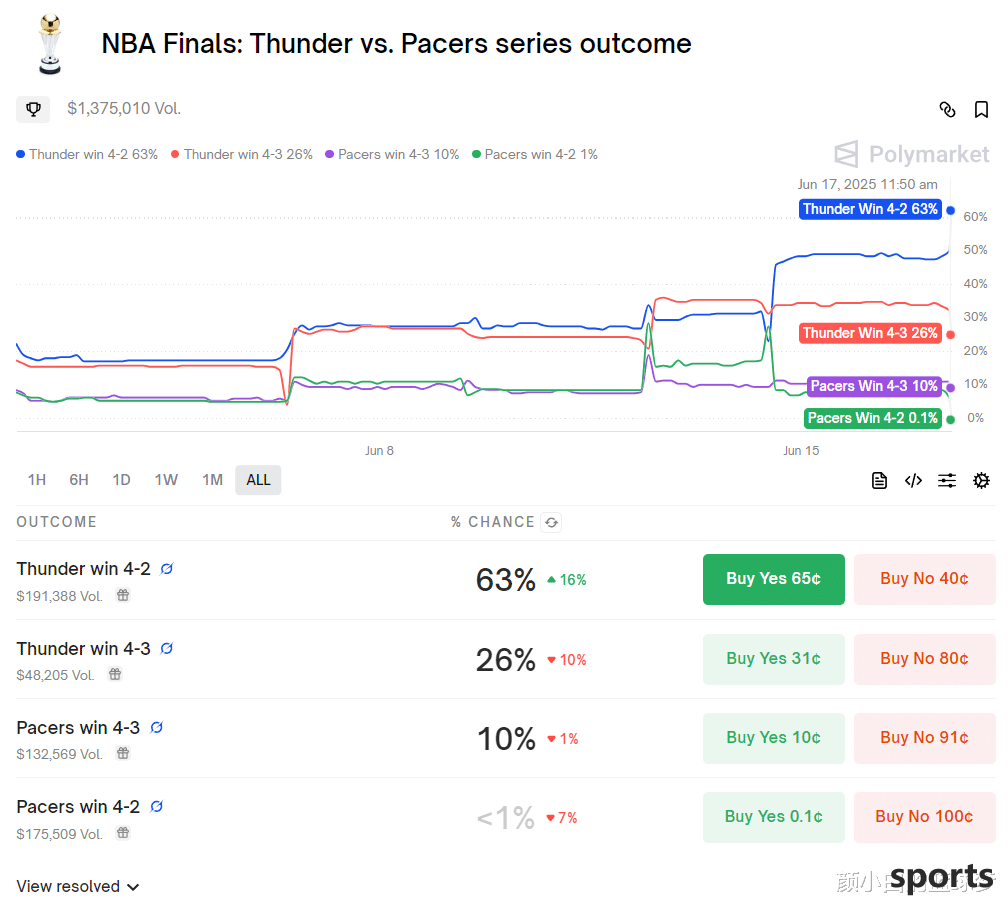This screenshot has width=1008, height=908.
Task: Expand the Pacers win 4-2 outcome row
Action: [x=78, y=807]
